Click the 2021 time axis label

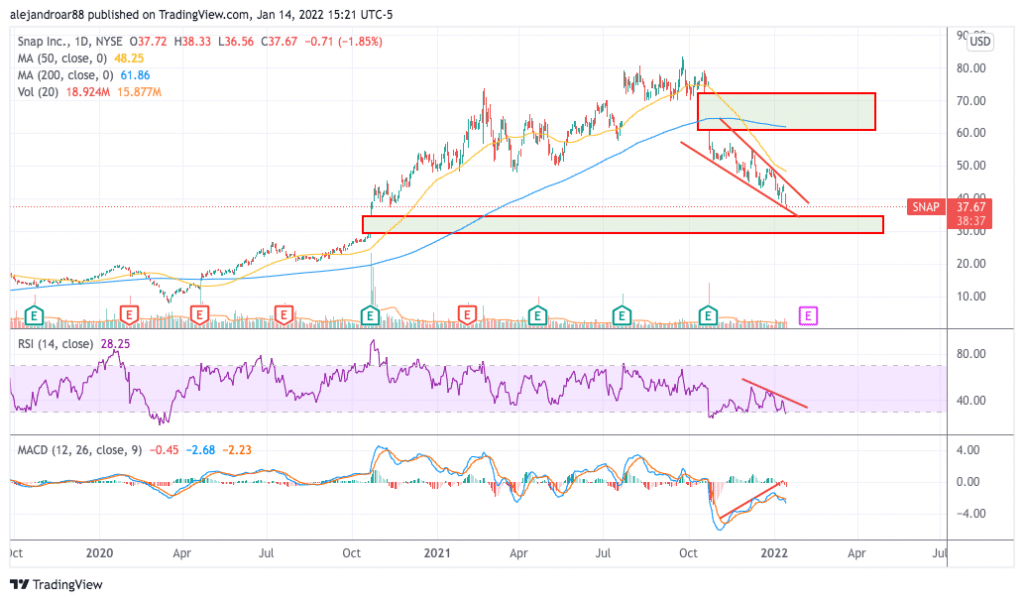point(437,553)
